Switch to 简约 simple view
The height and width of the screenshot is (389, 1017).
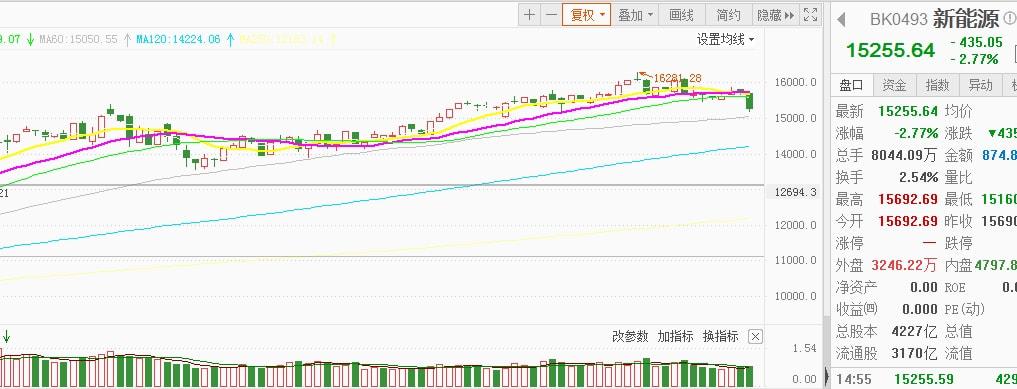(x=728, y=15)
